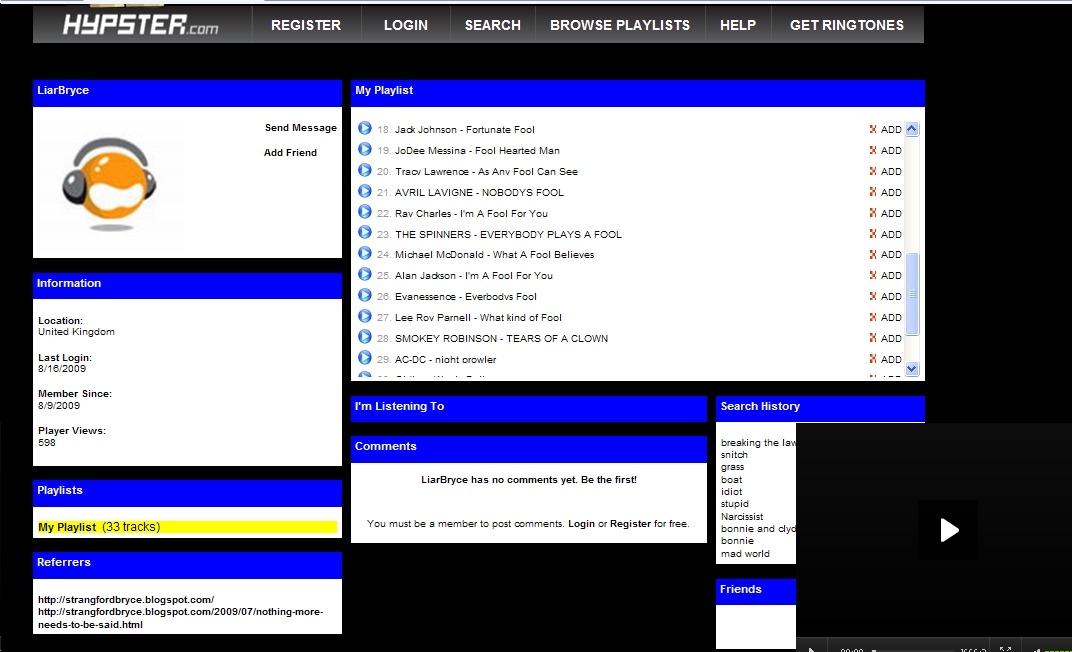Viewport: 1072px width, 652px height.
Task: Play track 22 Ray Charles song
Action: pos(365,213)
